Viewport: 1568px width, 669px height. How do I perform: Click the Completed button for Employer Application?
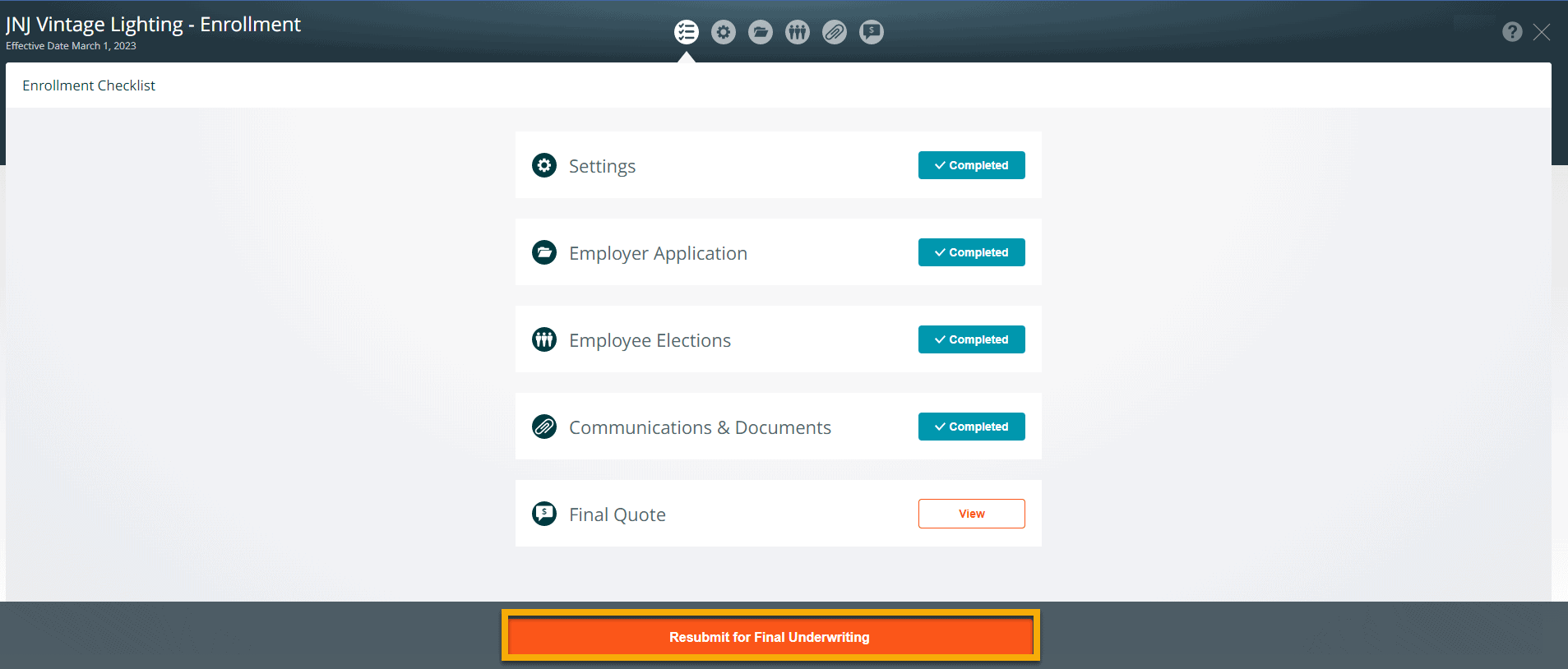click(x=972, y=252)
